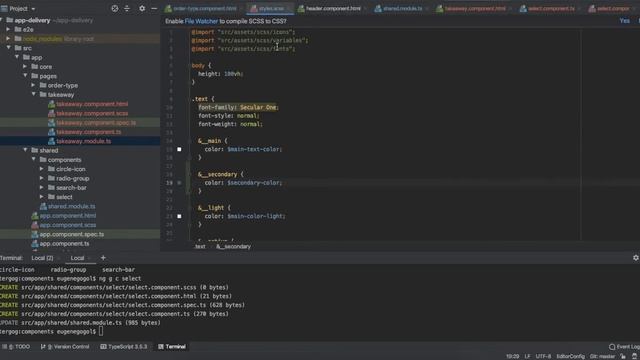Click Yes to enable File Watcher
The width and height of the screenshot is (640, 360).
(624, 21)
